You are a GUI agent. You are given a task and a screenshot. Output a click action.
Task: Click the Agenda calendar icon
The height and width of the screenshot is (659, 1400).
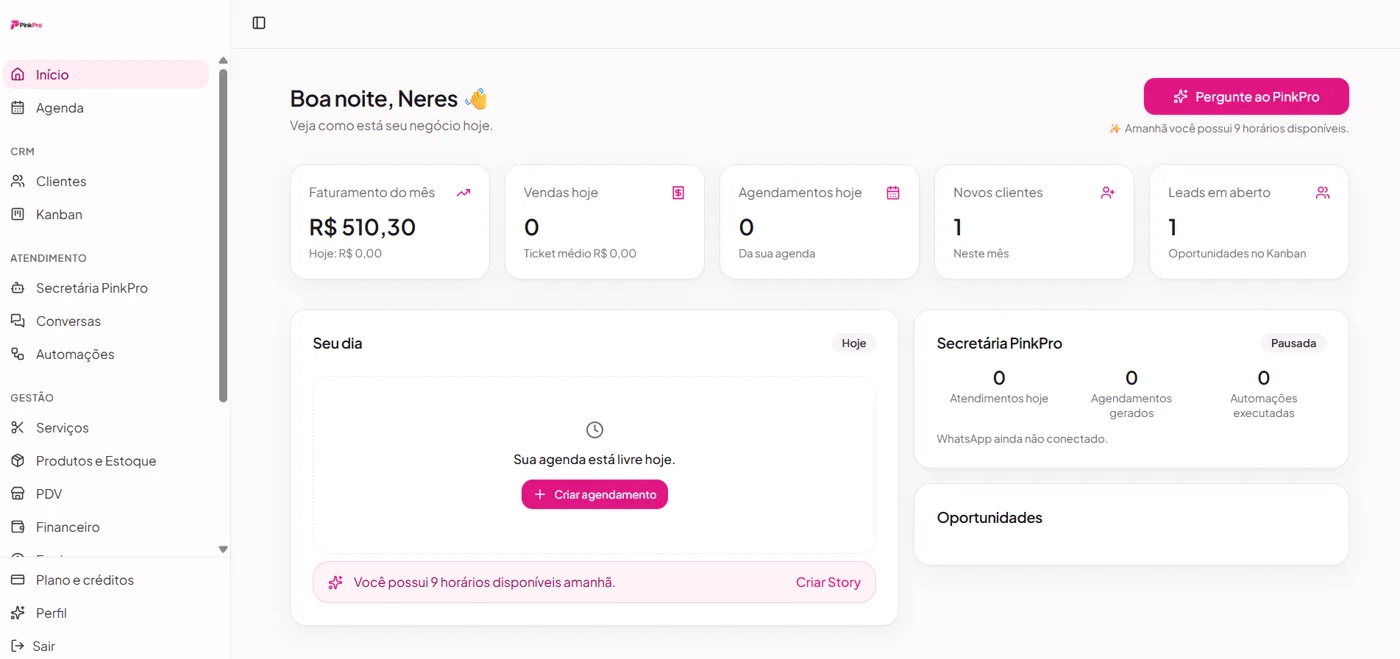(17, 107)
